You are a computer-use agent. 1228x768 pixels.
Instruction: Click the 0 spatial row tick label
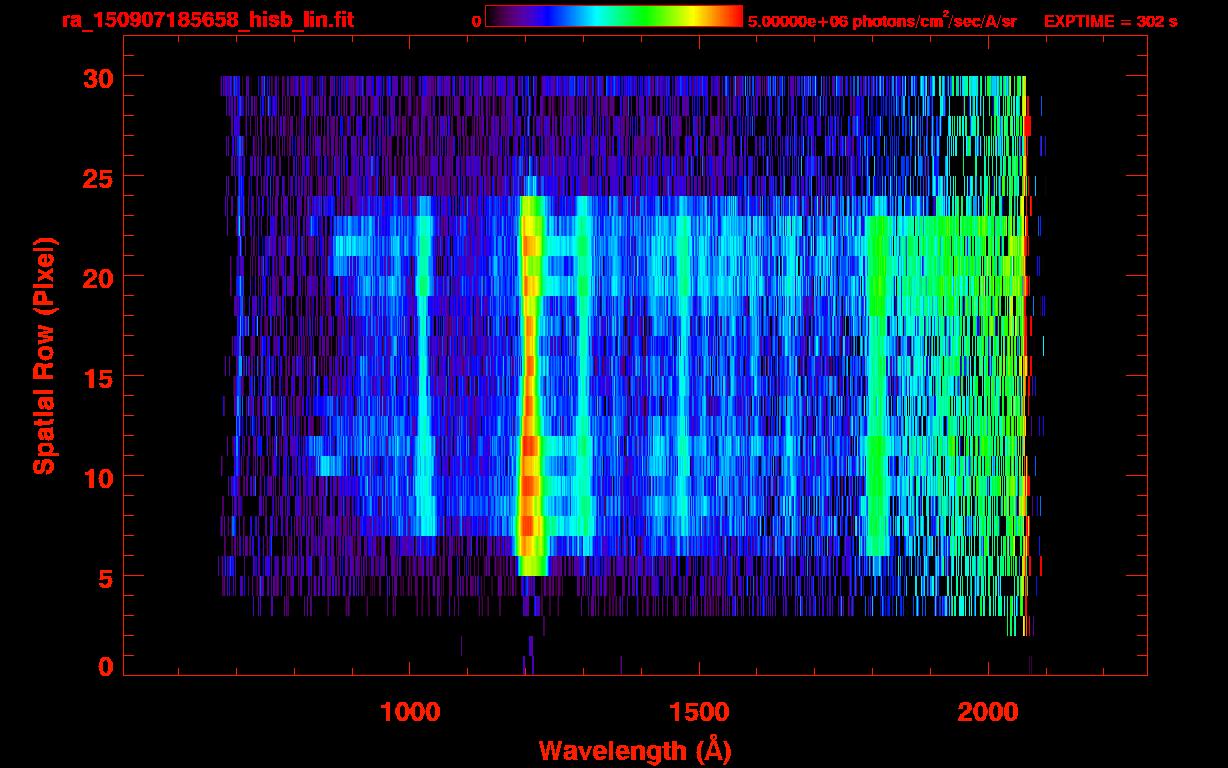[105, 665]
